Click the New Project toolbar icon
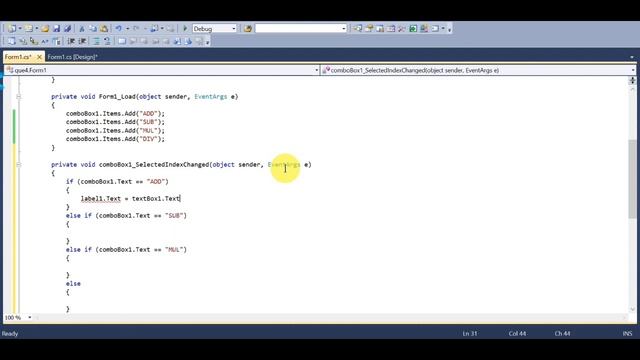 coord(11,29)
